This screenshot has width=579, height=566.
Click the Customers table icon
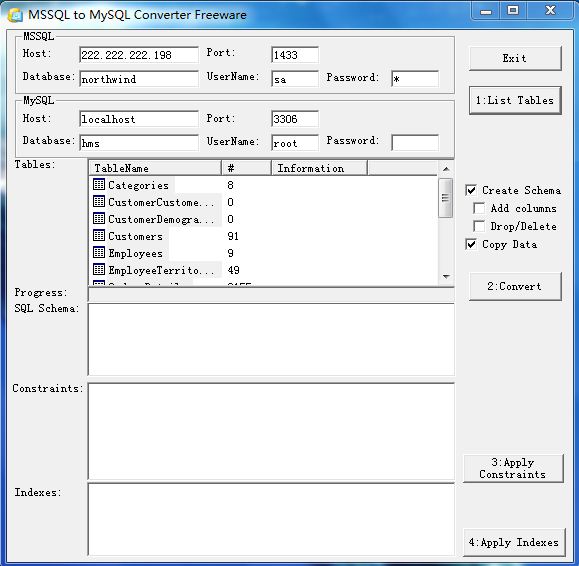point(99,235)
